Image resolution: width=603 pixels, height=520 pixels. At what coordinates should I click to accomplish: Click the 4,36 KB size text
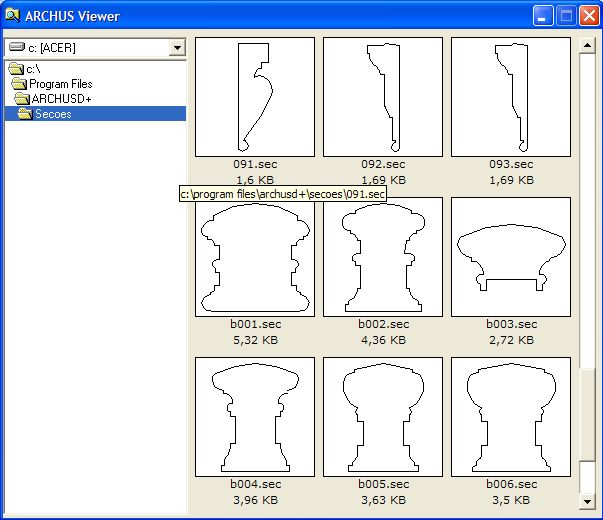click(383, 340)
